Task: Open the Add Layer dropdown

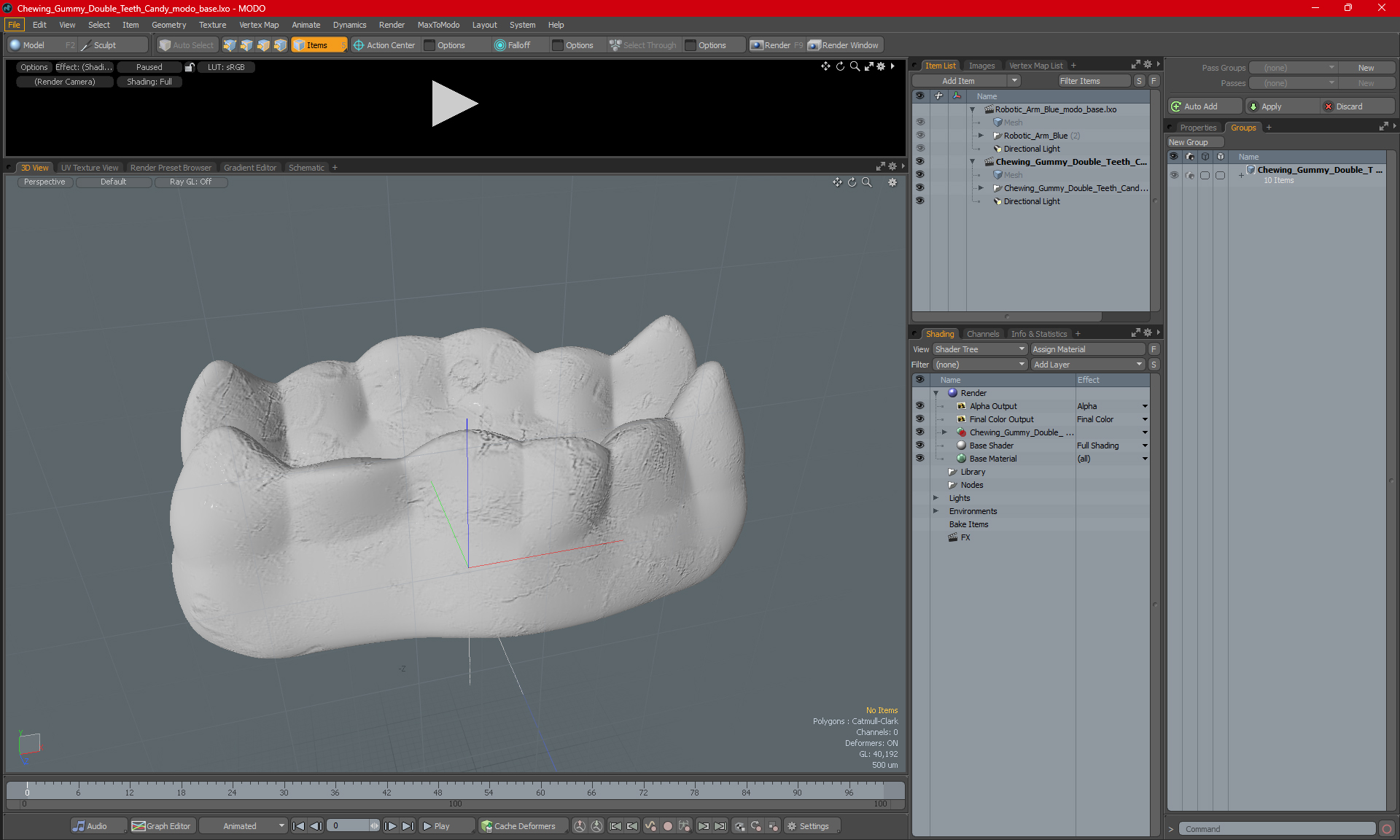Action: pos(1087,365)
